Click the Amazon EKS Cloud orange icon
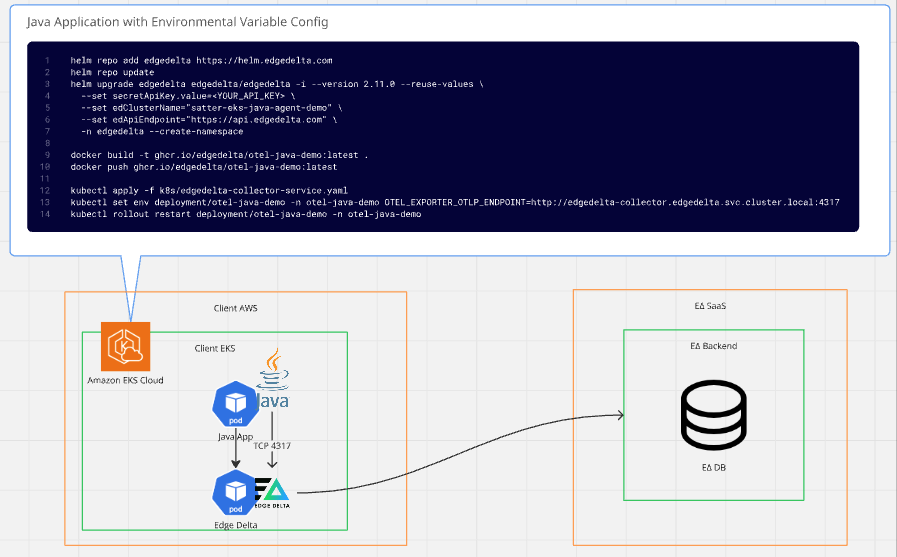This screenshot has height=557, width=897. click(125, 346)
